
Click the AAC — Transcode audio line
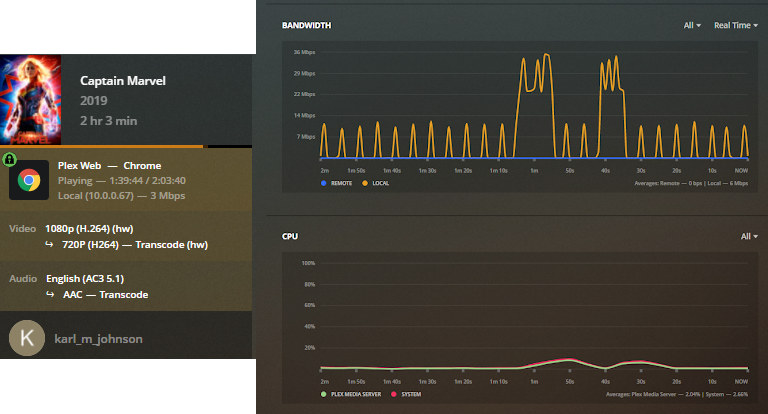click(105, 294)
